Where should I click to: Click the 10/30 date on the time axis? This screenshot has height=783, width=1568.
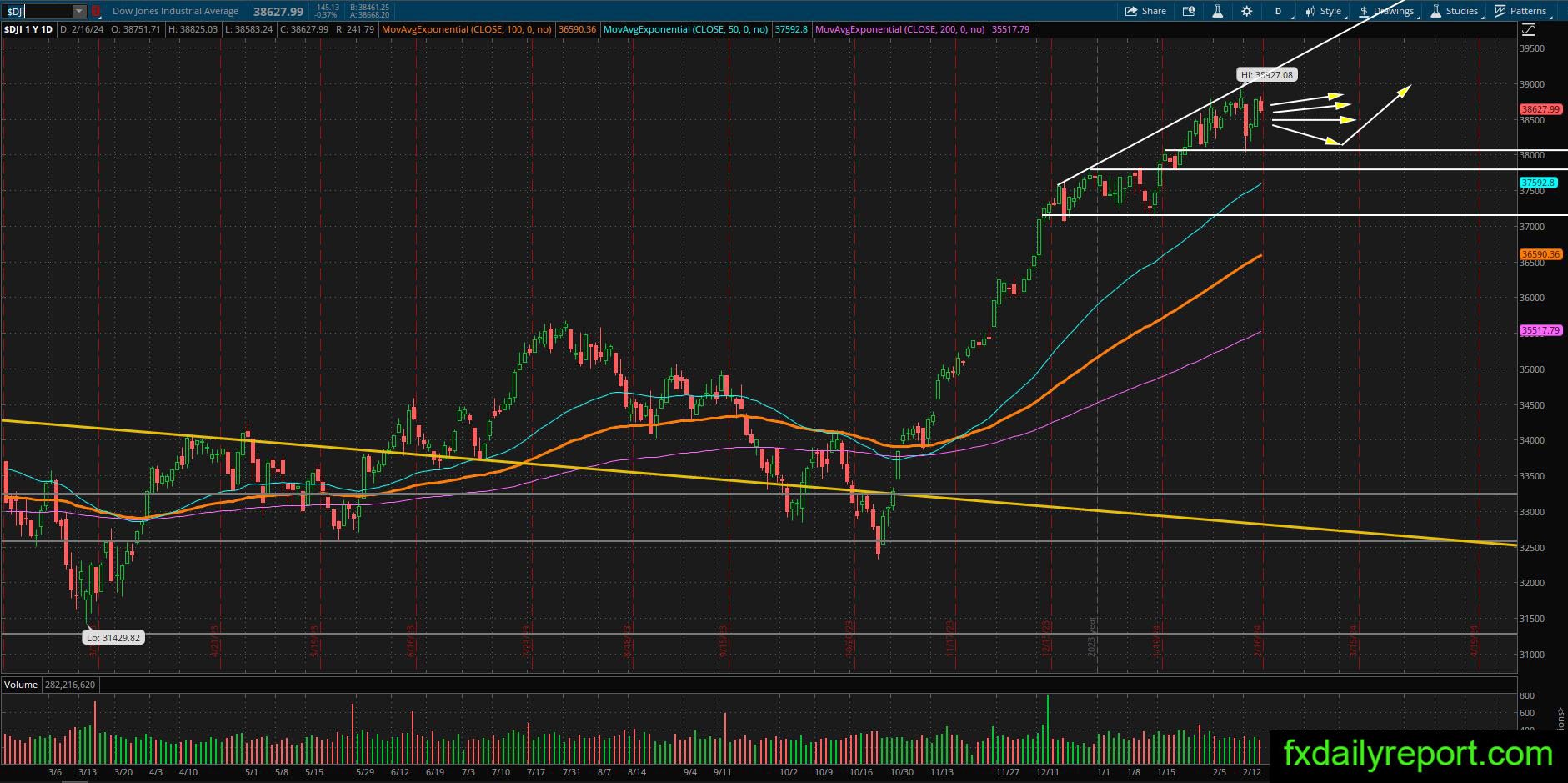(902, 772)
